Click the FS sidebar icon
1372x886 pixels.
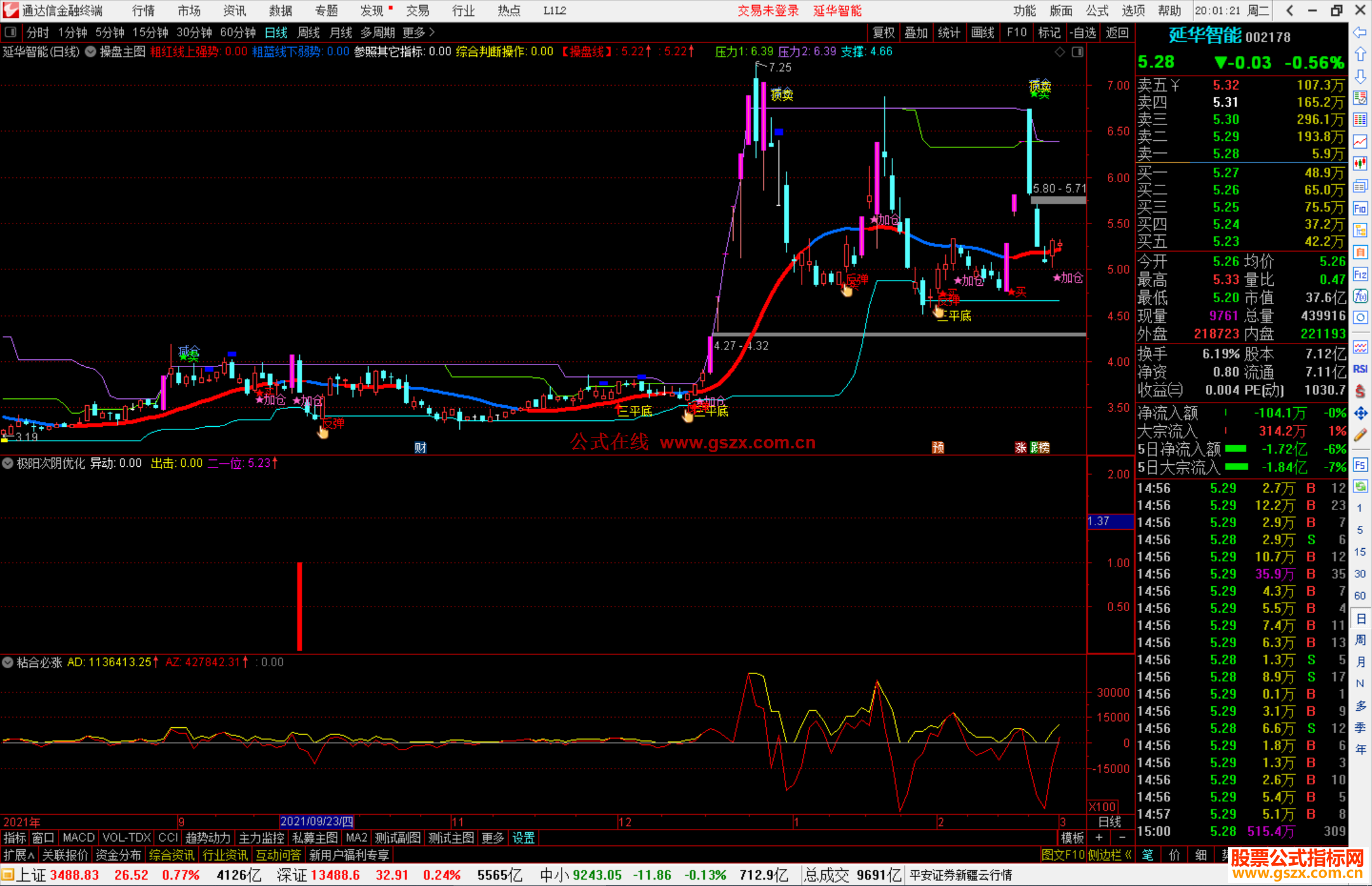(x=1360, y=465)
